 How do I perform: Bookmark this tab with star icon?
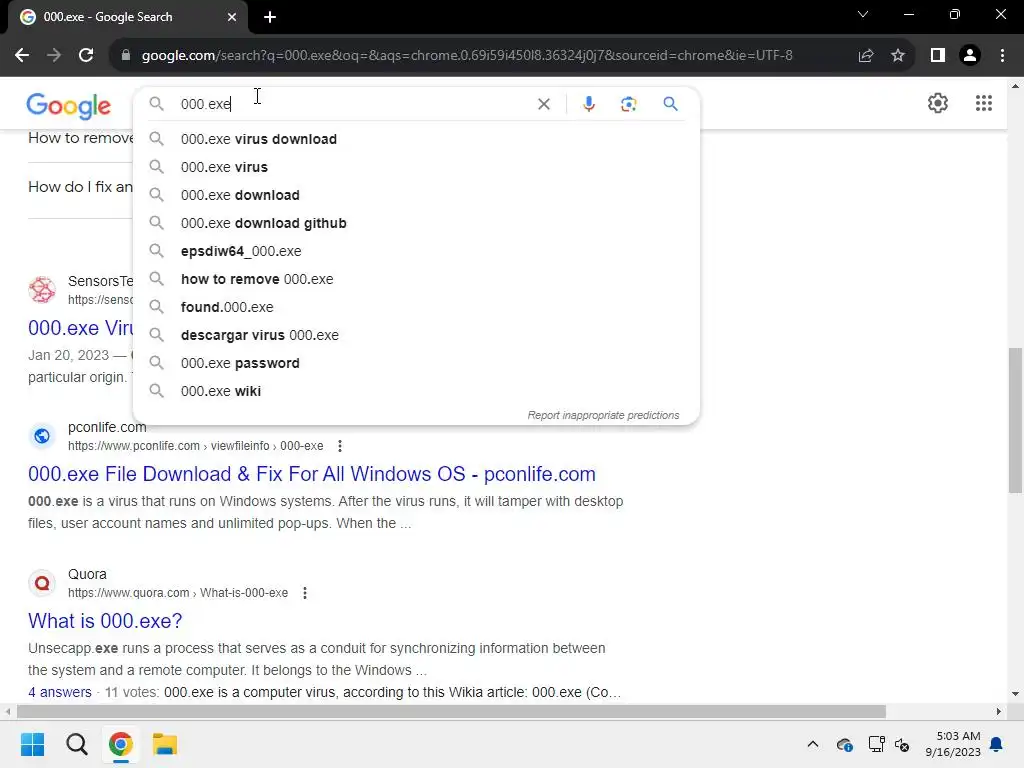coord(898,56)
